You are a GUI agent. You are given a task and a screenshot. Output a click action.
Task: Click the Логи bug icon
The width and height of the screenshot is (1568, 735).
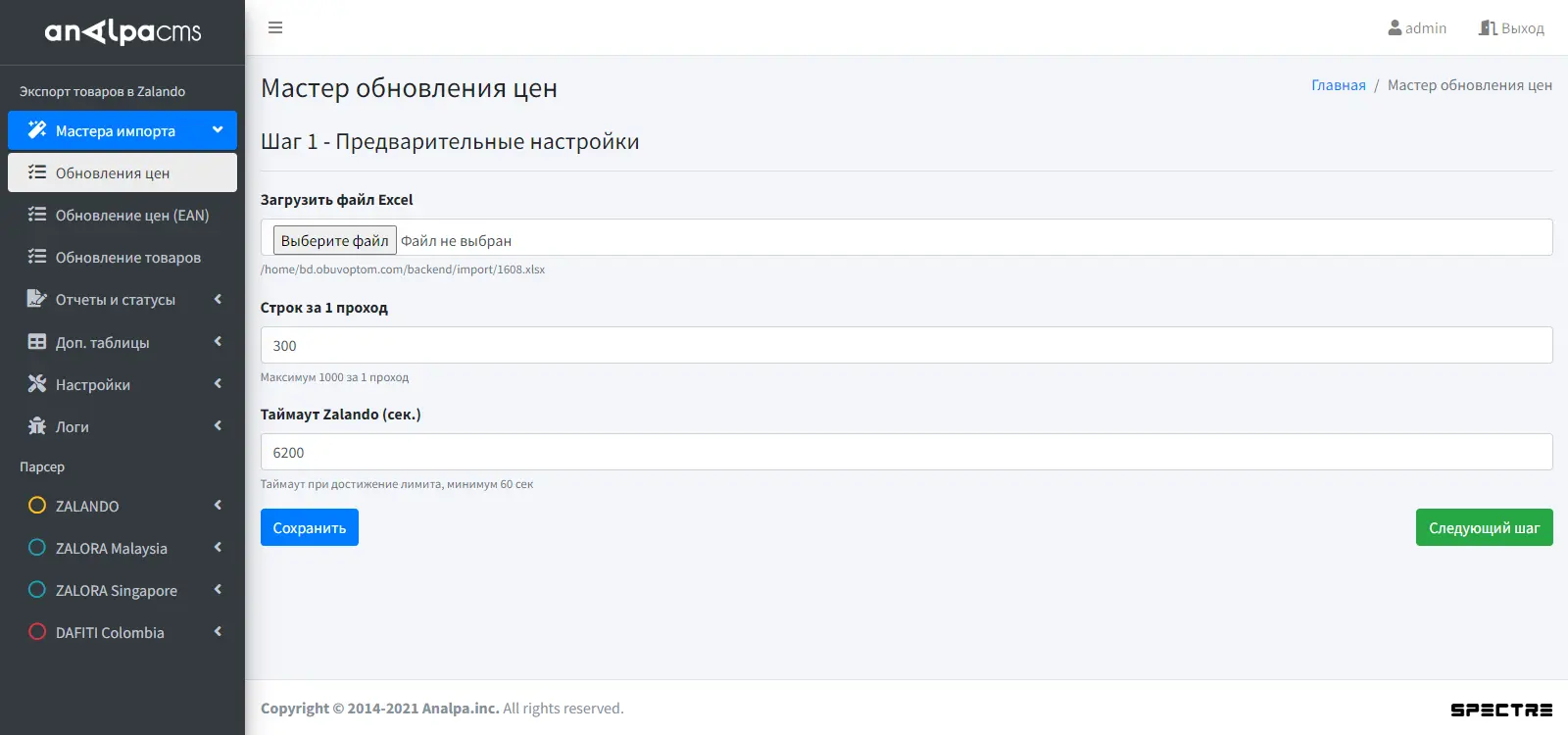[37, 426]
